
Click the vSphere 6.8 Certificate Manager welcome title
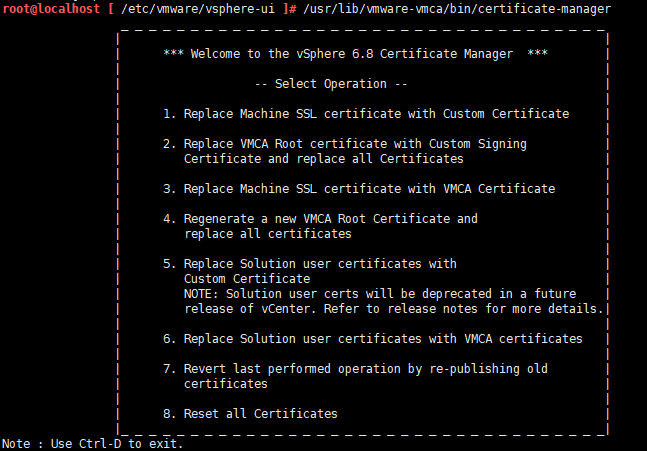pos(355,54)
